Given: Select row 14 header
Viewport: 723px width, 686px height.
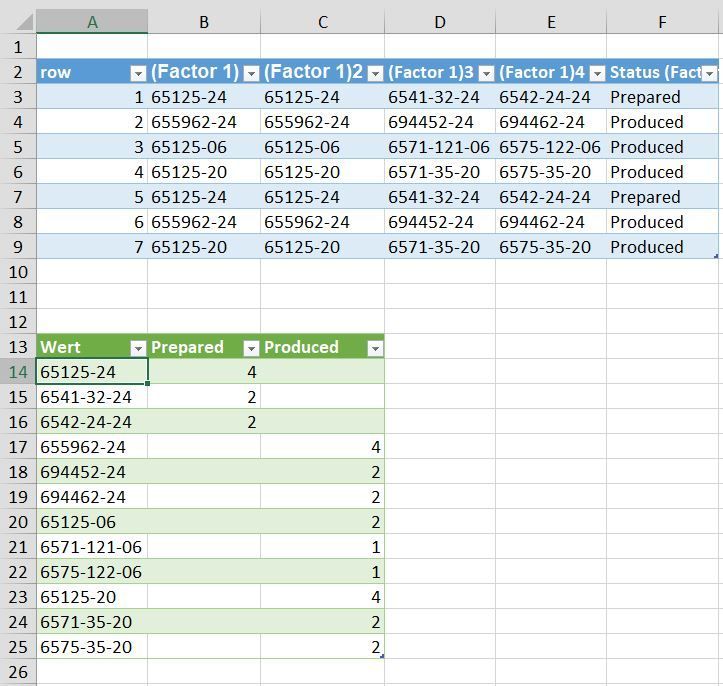Looking at the screenshot, I should tap(18, 372).
